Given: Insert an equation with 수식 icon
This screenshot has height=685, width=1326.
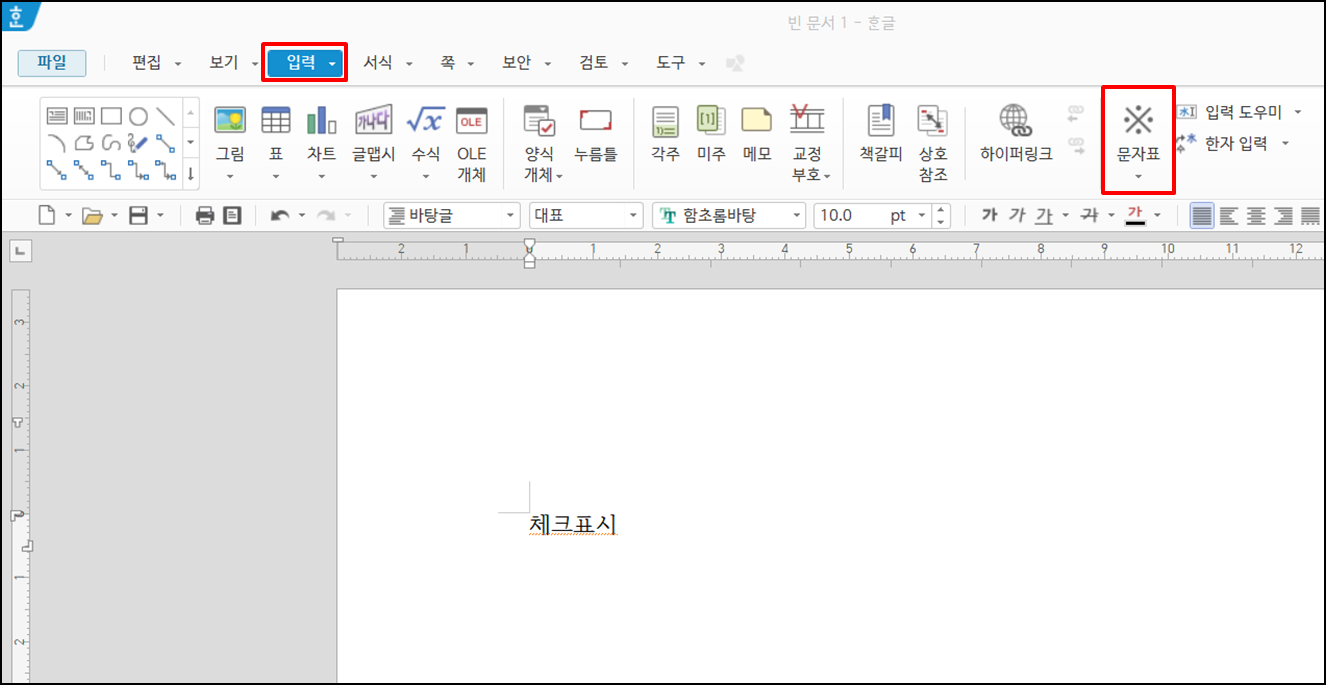Looking at the screenshot, I should 425,121.
